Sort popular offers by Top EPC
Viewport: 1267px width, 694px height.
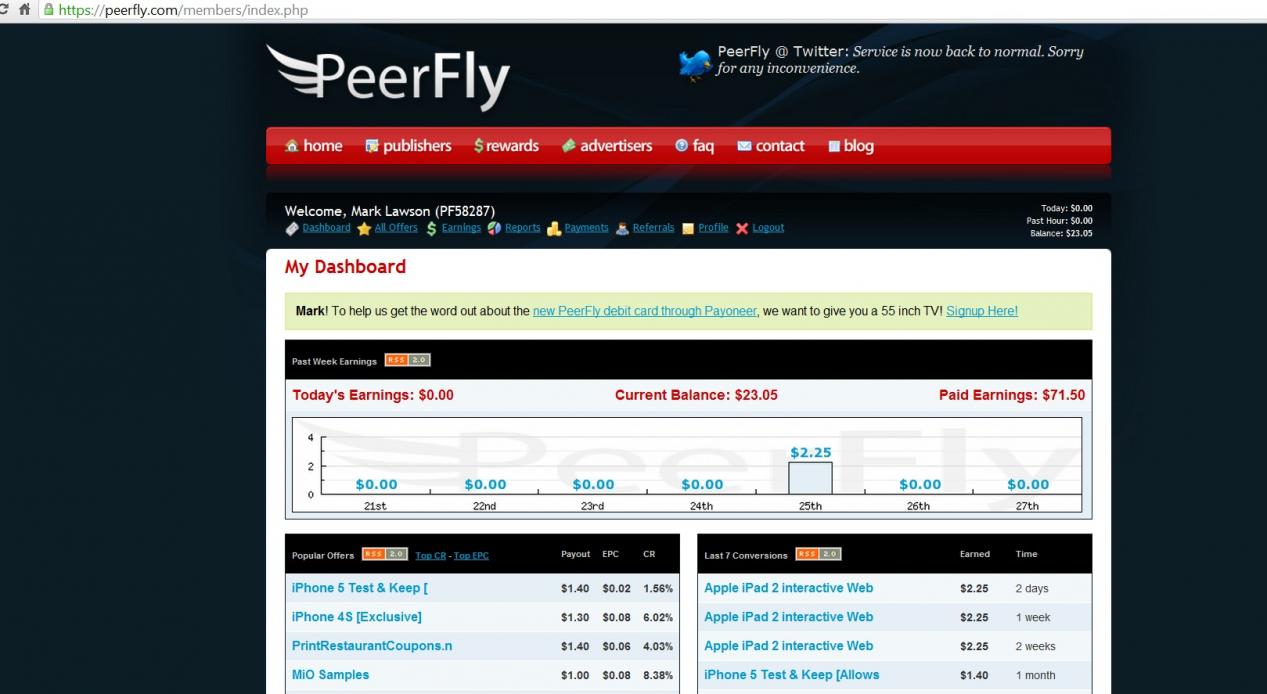(x=471, y=555)
